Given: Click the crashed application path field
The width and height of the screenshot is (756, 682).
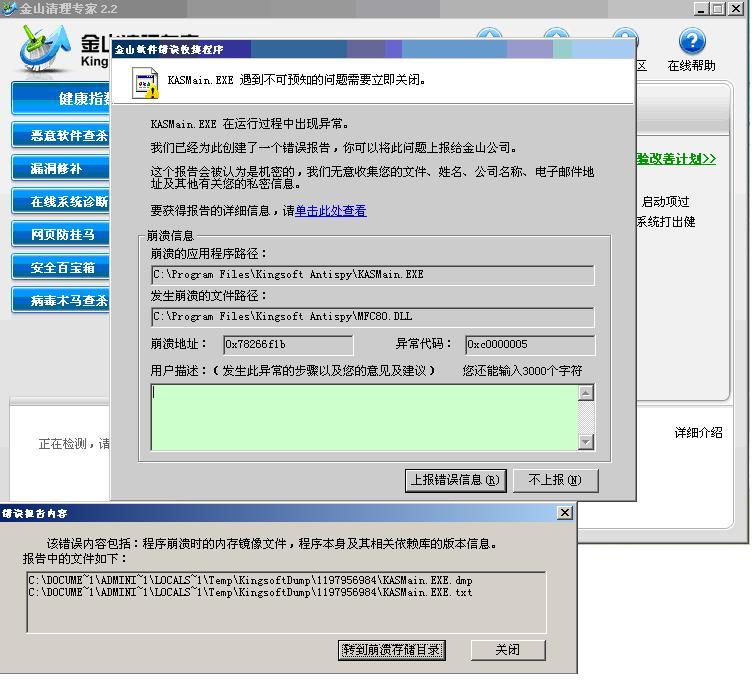Looking at the screenshot, I should coord(372,275).
